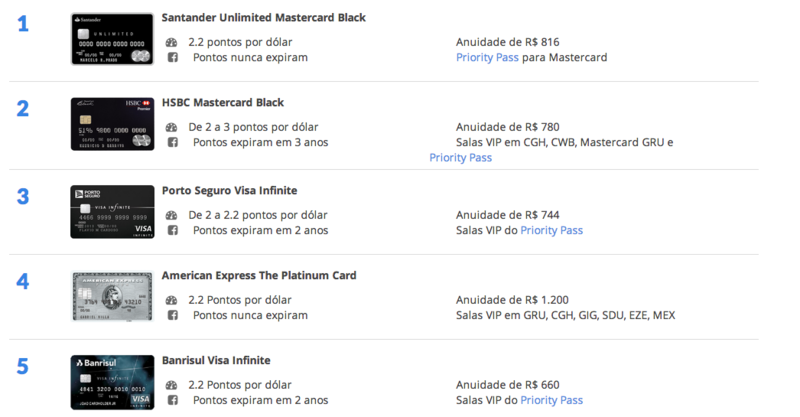The image size is (800, 417).
Task: Click the Facebook icon in the American Express row
Action: coord(173,315)
